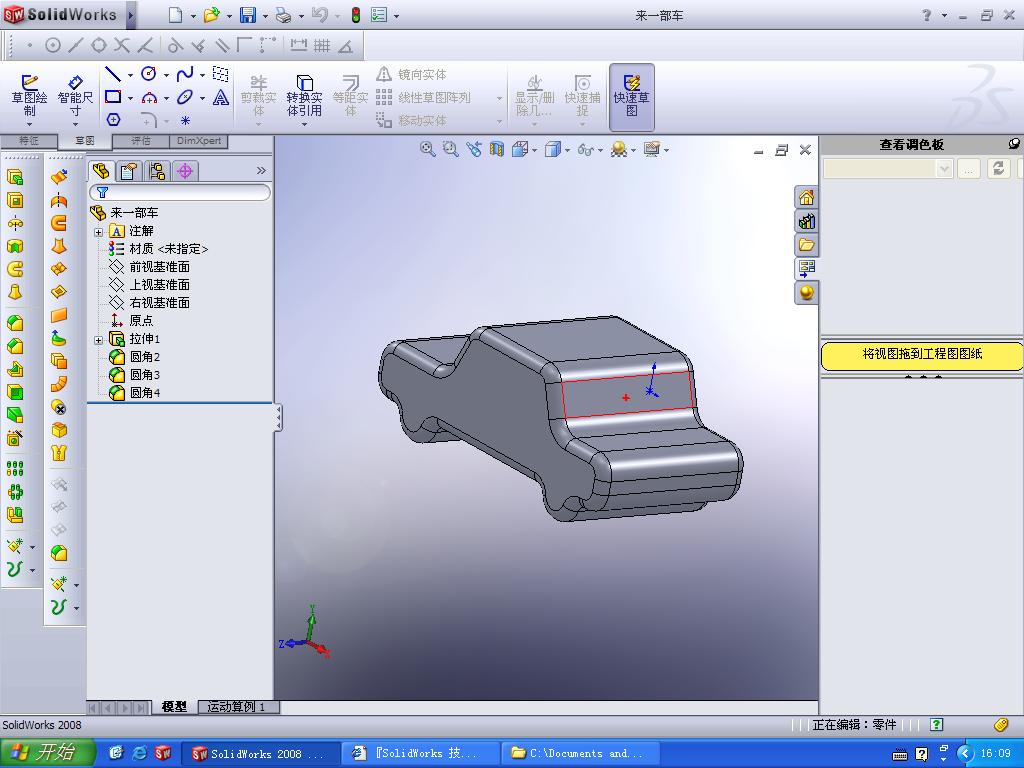Pick the Line sketch tool
The width and height of the screenshot is (1024, 768).
point(113,74)
